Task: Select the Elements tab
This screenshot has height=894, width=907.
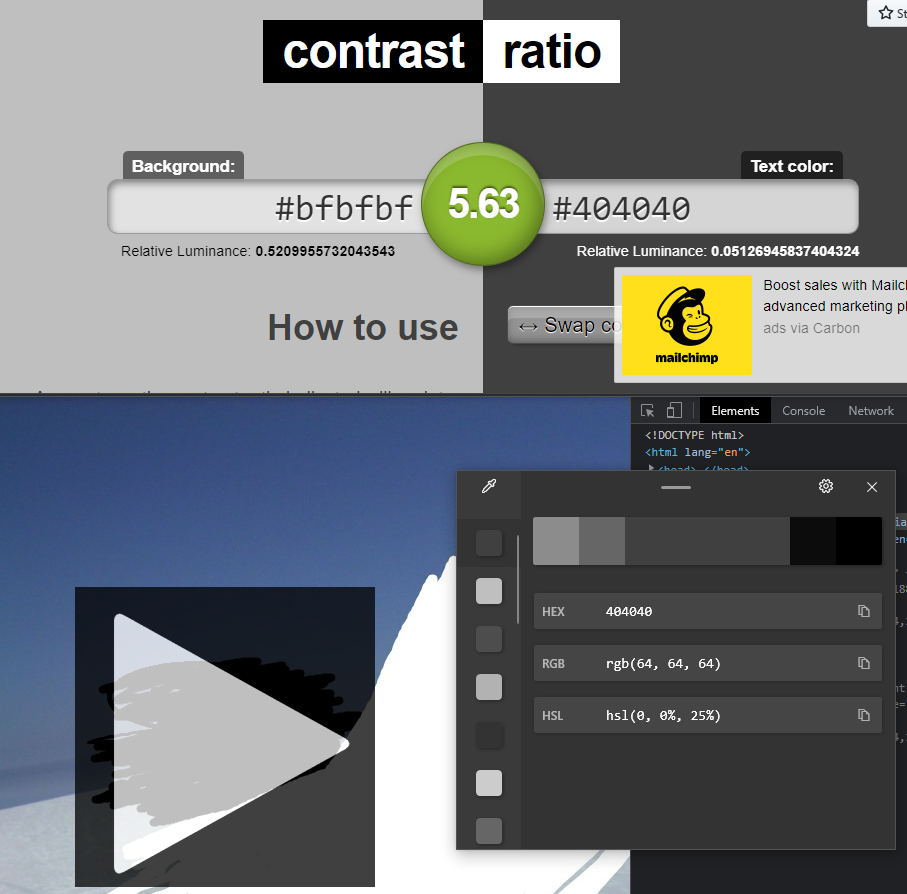Action: tap(735, 410)
